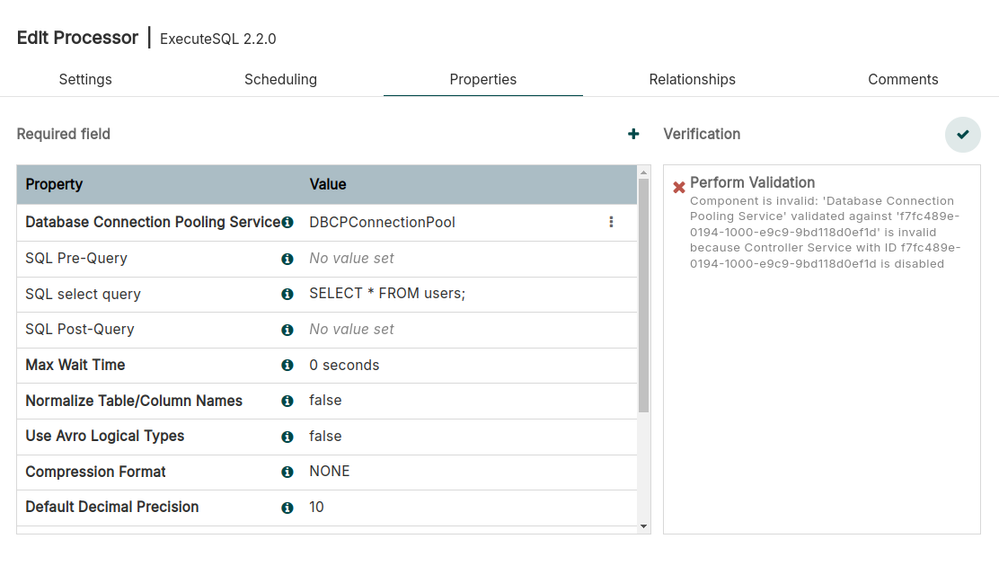Image resolution: width=999 pixels, height=565 pixels.
Task: Info icon for Database Connection Pooling Service
Action: tap(287, 222)
